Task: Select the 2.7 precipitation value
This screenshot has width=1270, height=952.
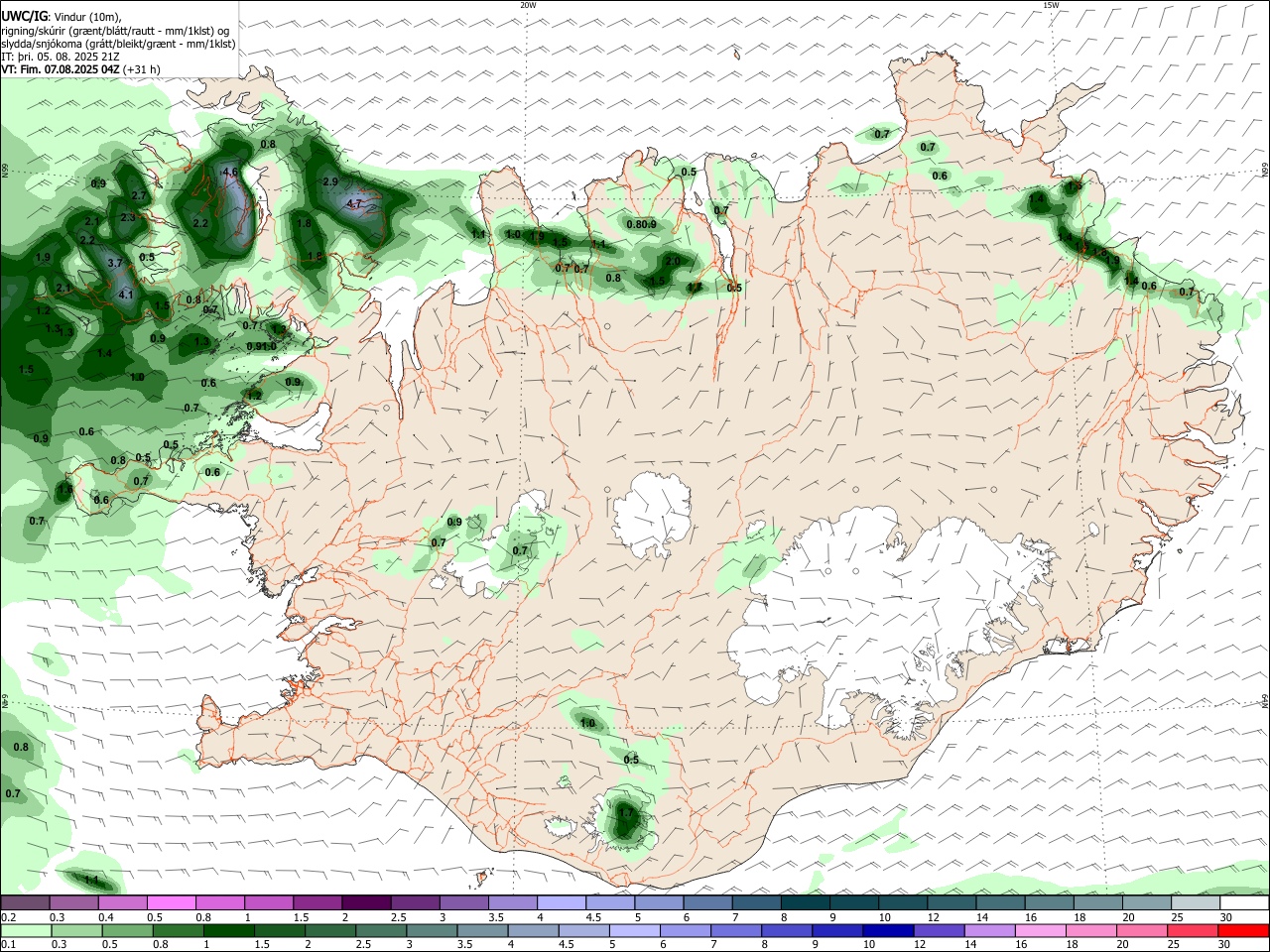Action: tap(139, 196)
